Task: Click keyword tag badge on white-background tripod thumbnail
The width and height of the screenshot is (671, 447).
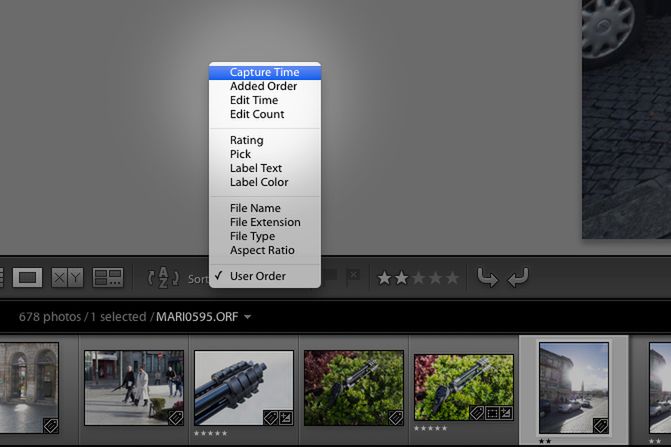Action: [270, 417]
